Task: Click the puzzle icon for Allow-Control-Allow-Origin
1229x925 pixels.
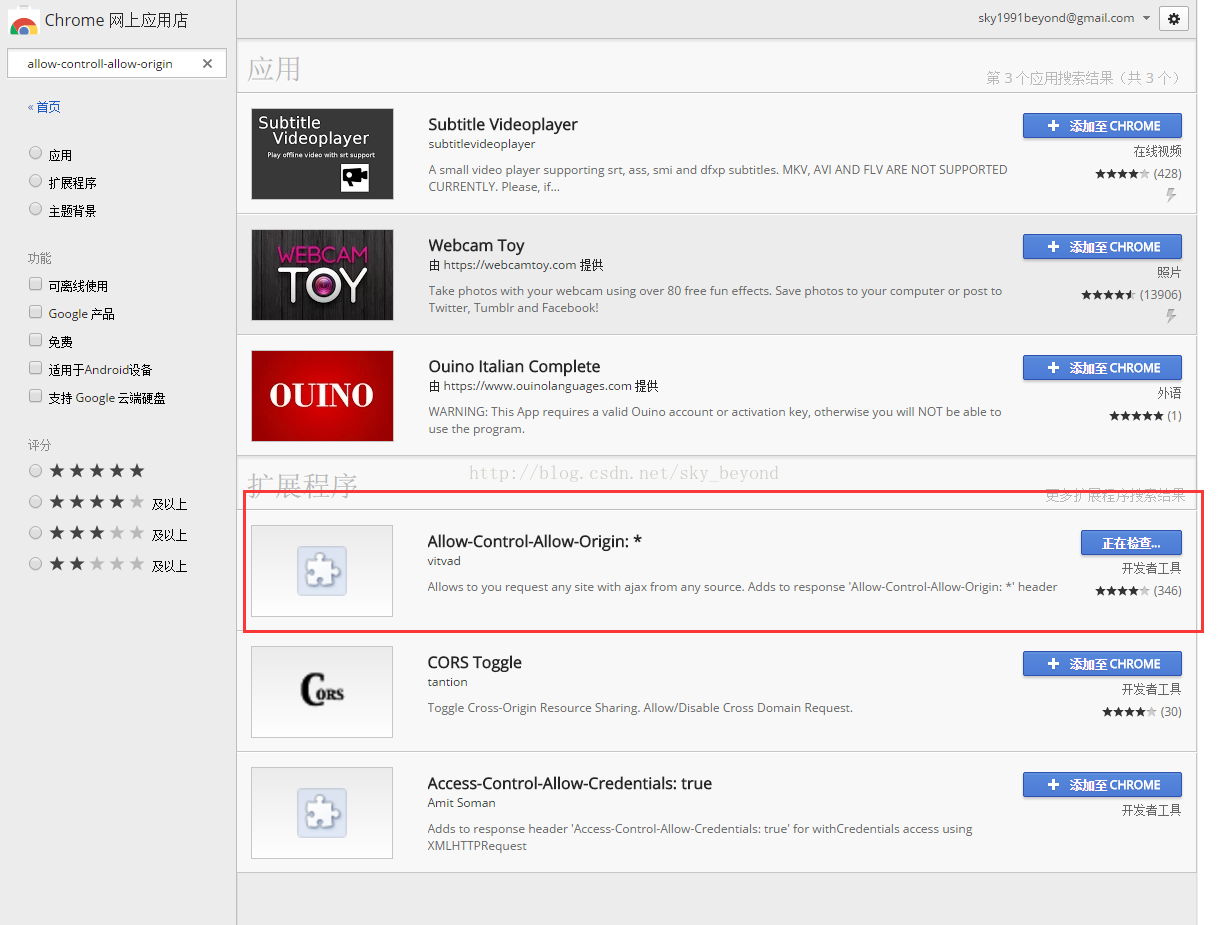Action: coord(322,571)
